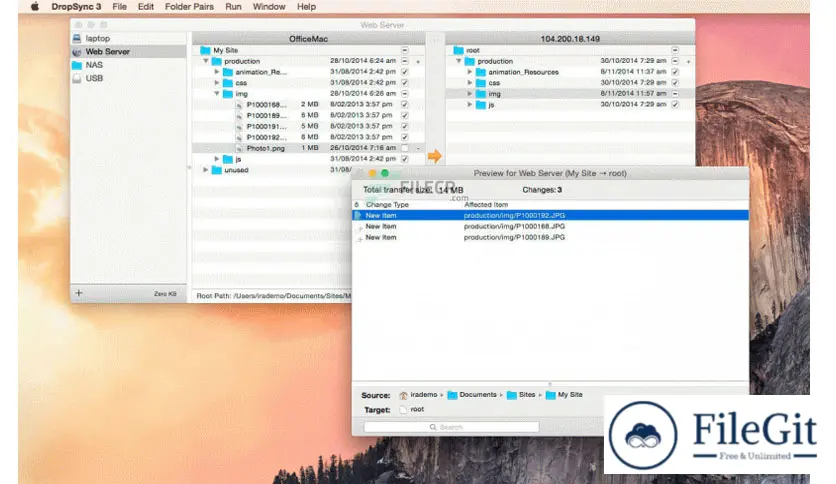
Task: Click the root folder icon in remote pane
Action: [x=459, y=50]
